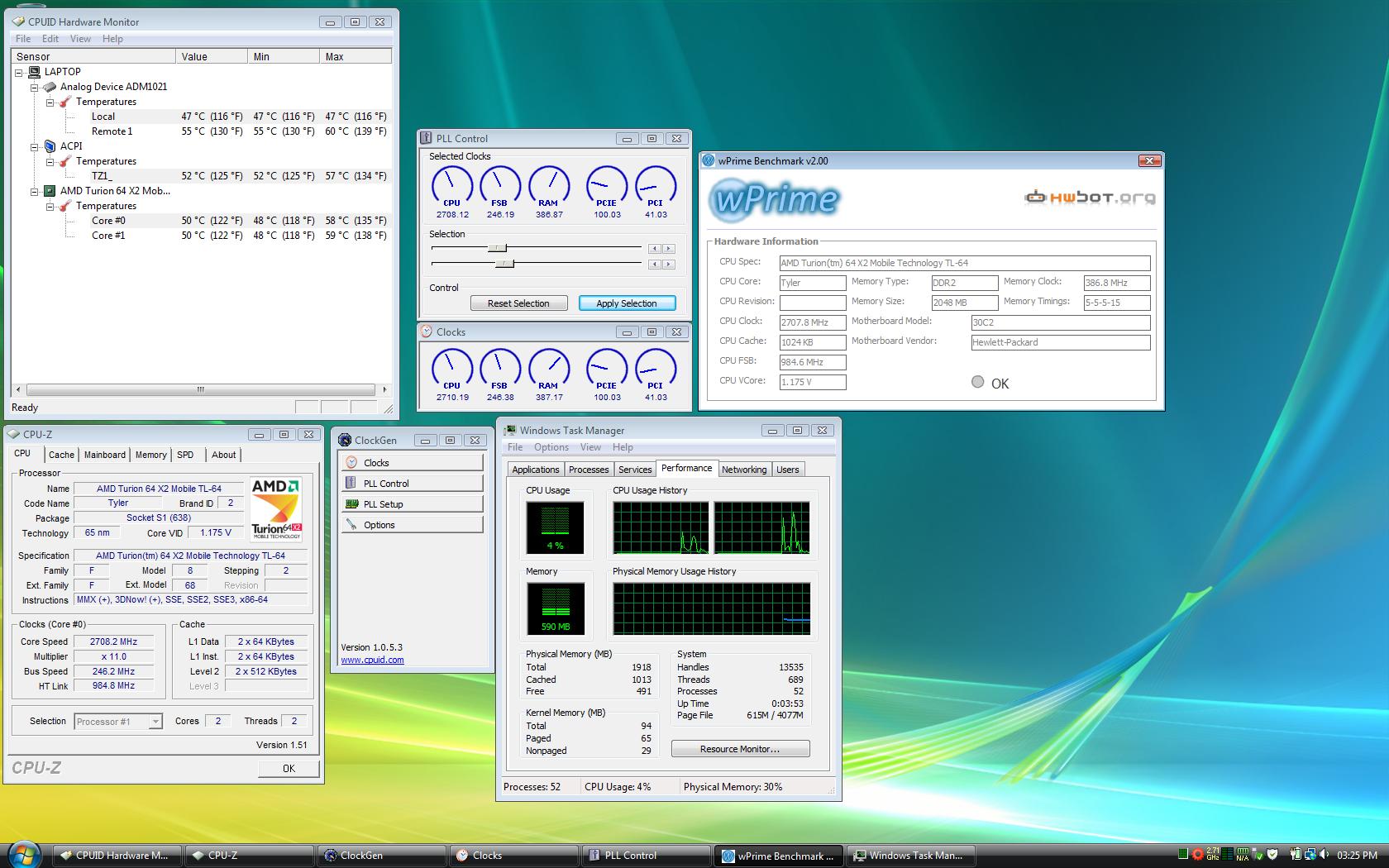Open the File menu in Hardware Monitor
Screen dimensions: 1389x868
point(23,39)
